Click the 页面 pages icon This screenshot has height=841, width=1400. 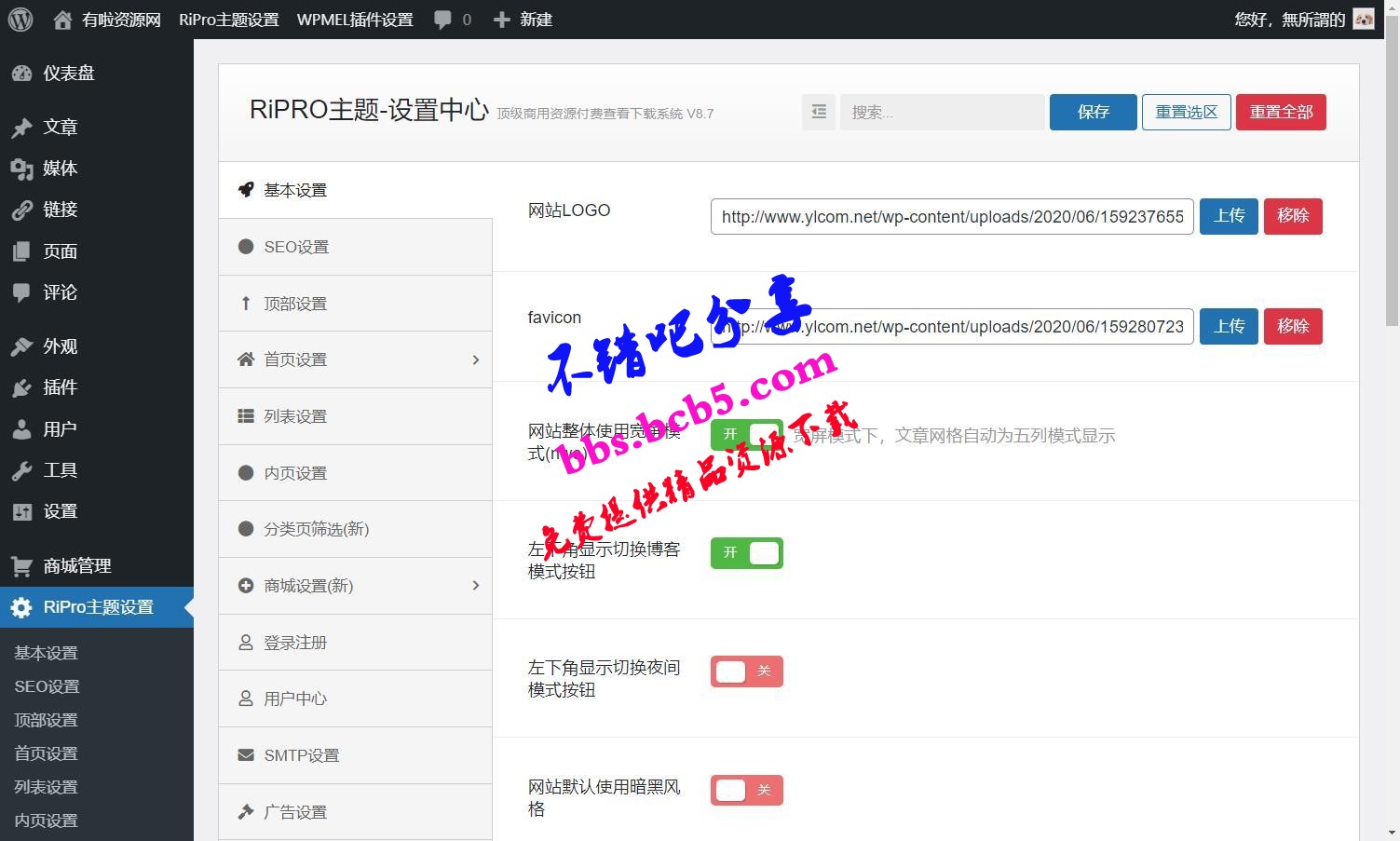[x=22, y=251]
